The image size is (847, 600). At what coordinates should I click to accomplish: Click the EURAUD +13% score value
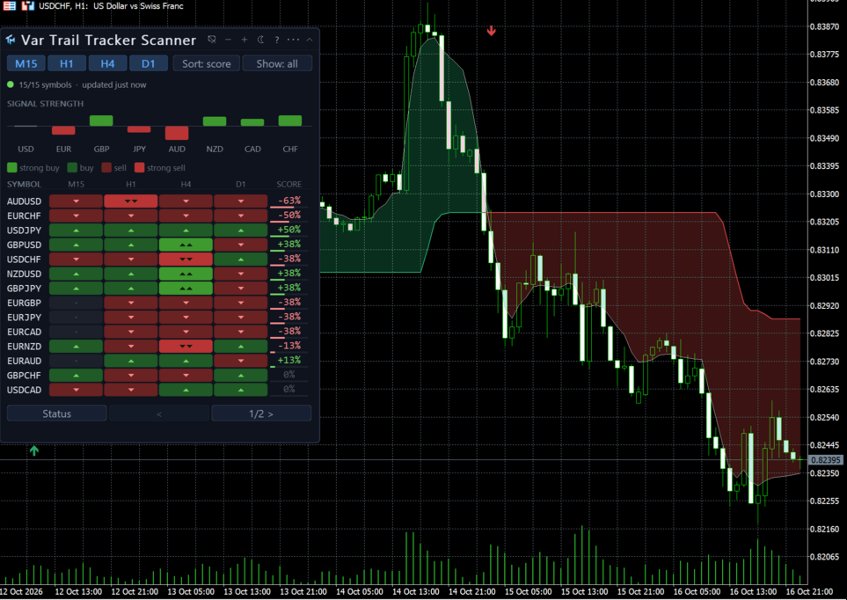(x=290, y=360)
